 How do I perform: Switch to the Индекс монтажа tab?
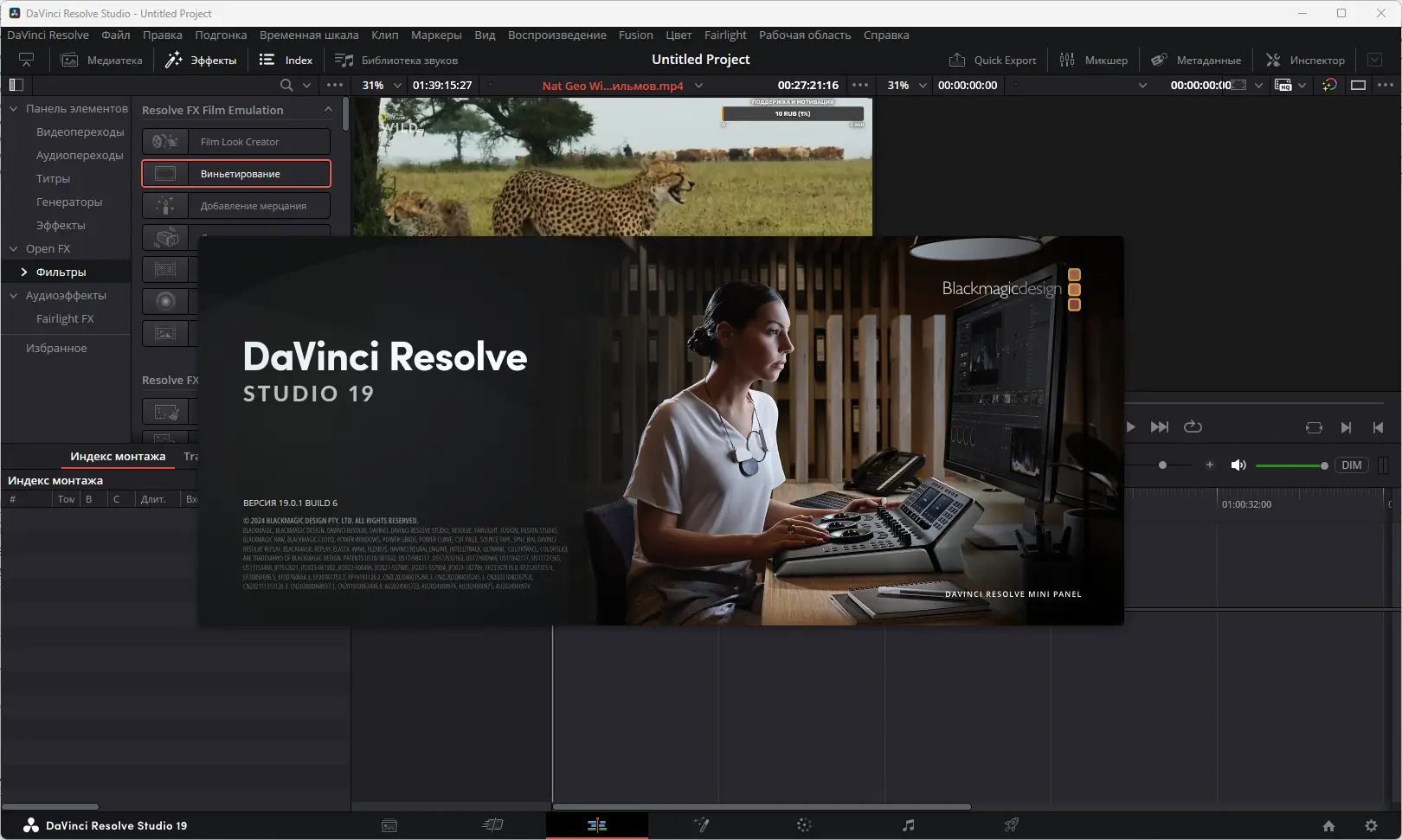tap(118, 456)
